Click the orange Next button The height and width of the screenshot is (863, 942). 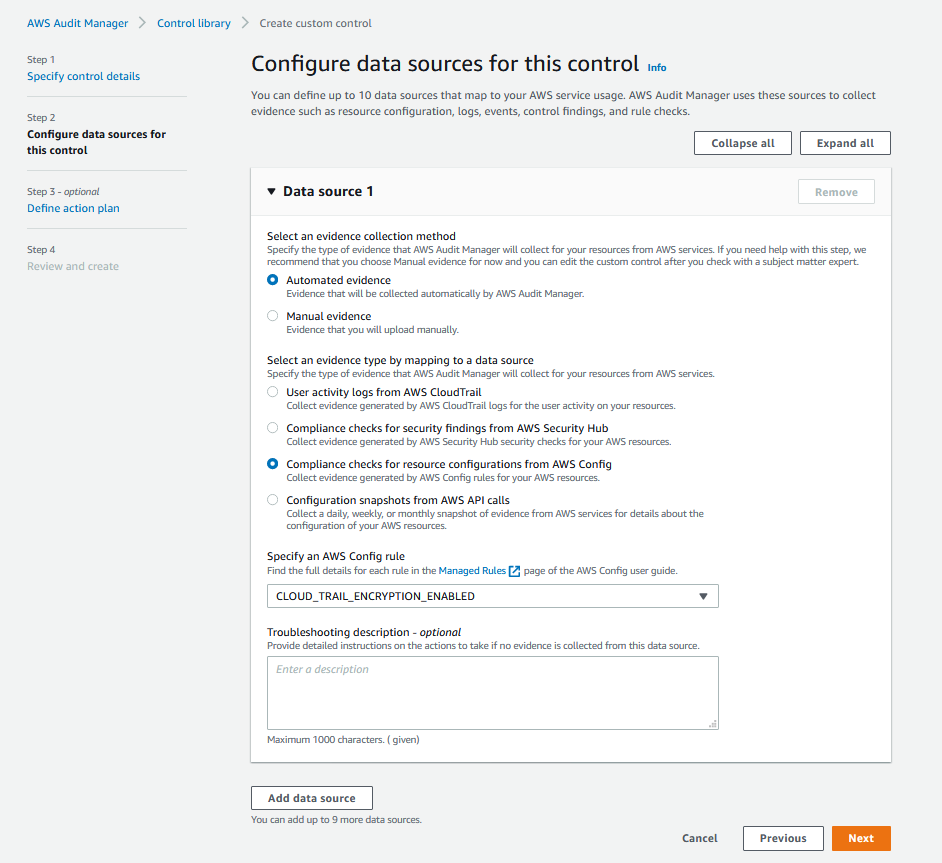tap(861, 838)
